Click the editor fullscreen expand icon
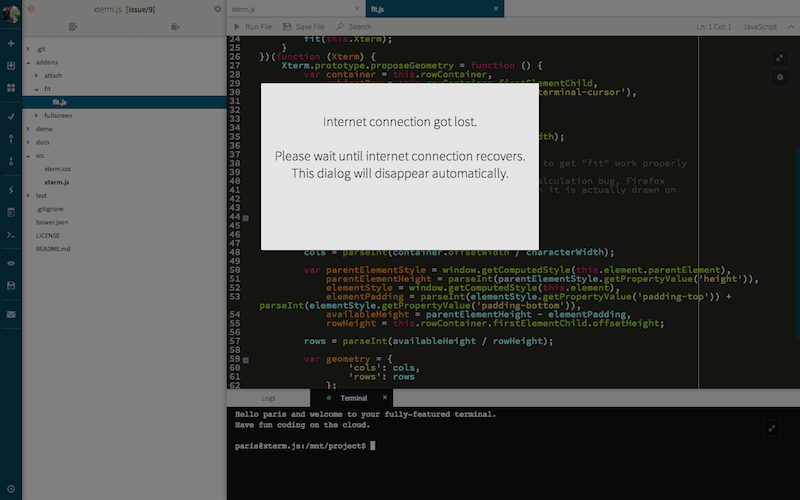Viewport: 800px width, 500px height. pos(780,57)
